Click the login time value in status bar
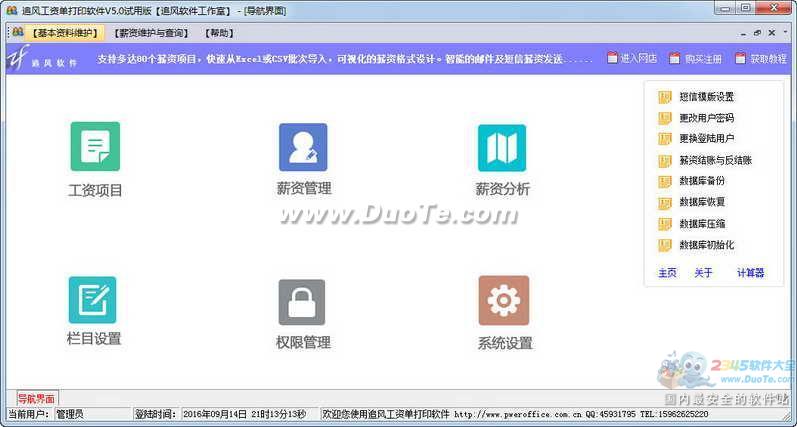 (250, 414)
